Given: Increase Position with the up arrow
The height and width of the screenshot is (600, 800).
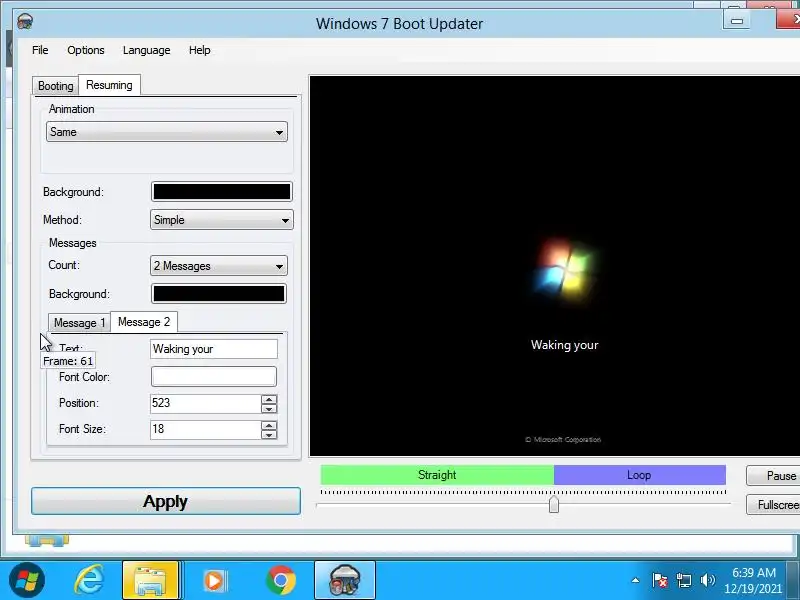Looking at the screenshot, I should [x=269, y=399].
